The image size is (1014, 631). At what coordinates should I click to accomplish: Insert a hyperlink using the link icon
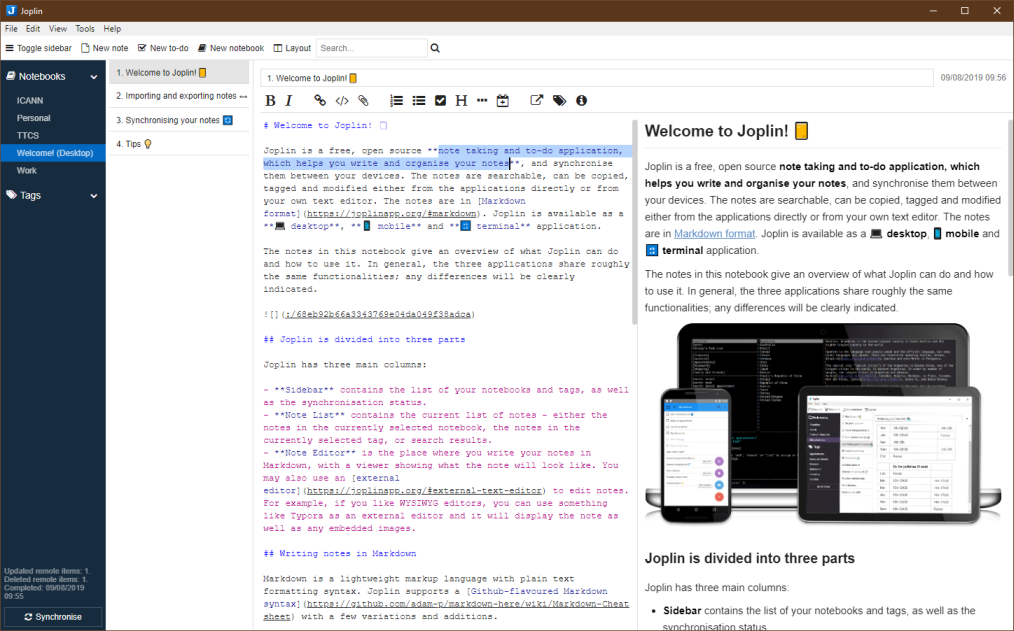point(320,100)
